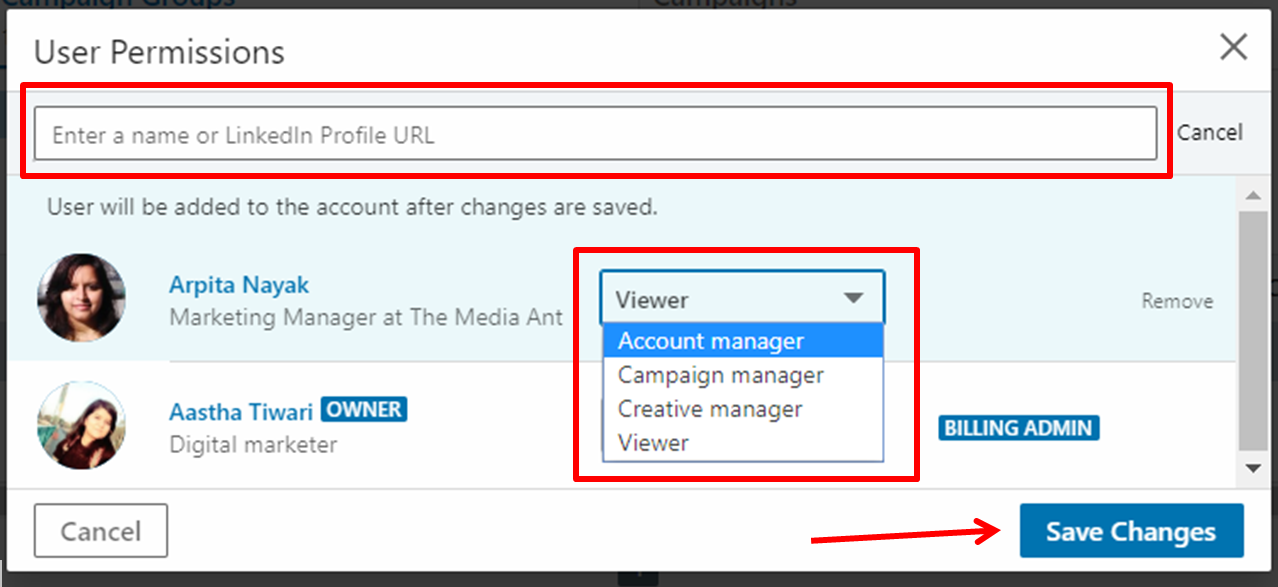
Task: Select Creative manager from the dropdown
Action: (x=709, y=409)
